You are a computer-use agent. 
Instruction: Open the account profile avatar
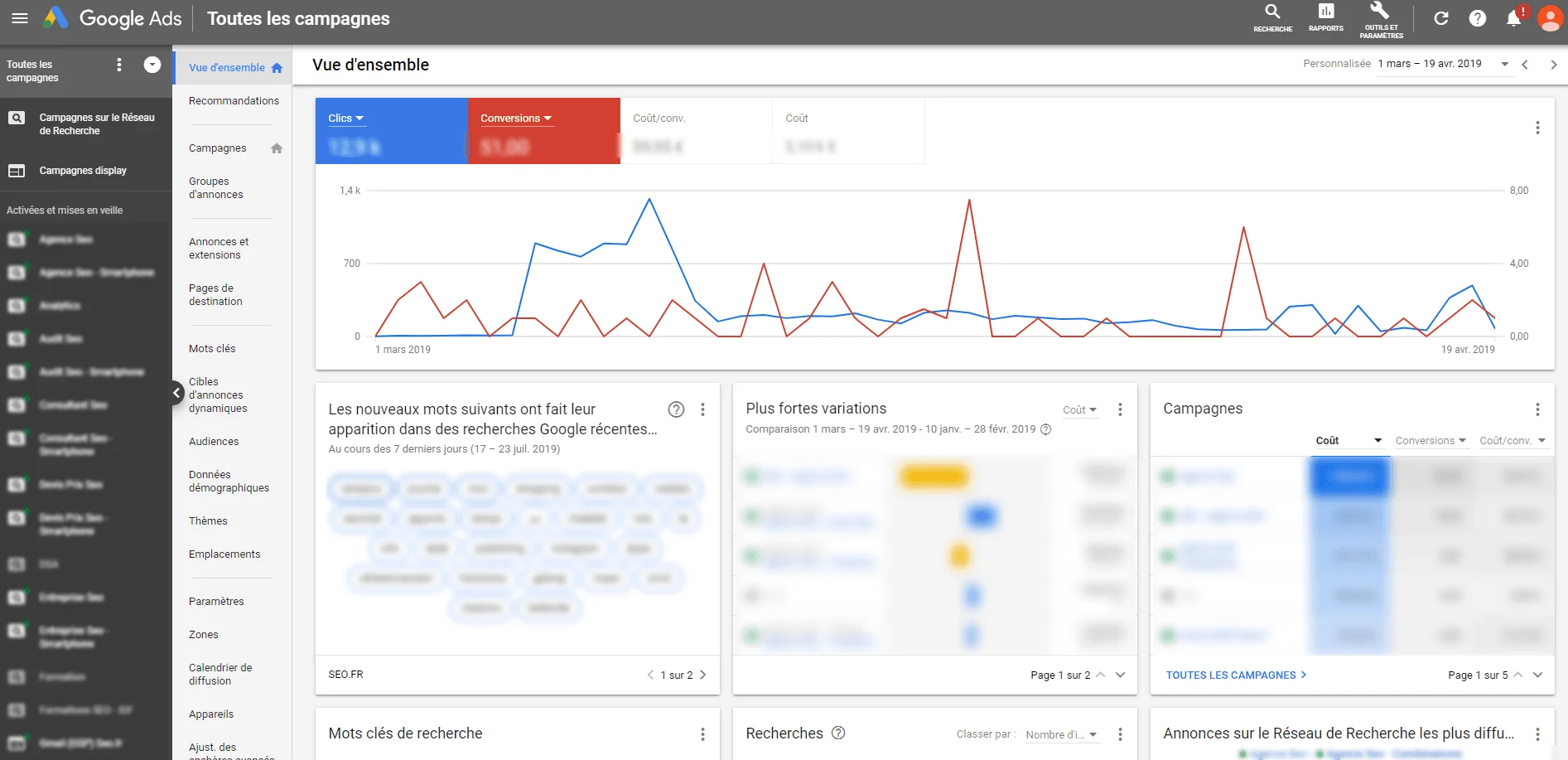[1550, 18]
